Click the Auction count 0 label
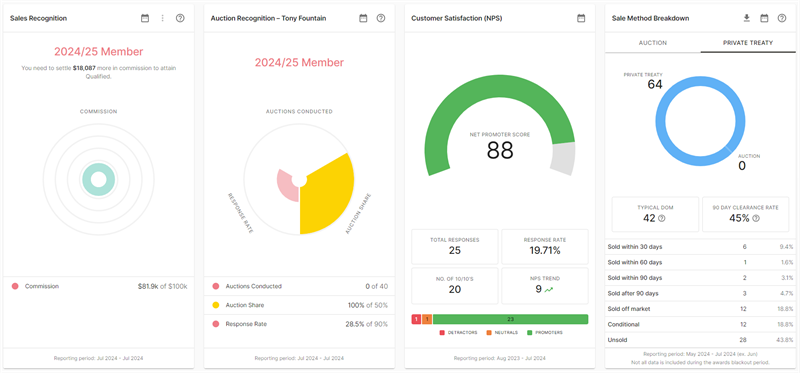The height and width of the screenshot is (373, 800). (x=742, y=166)
